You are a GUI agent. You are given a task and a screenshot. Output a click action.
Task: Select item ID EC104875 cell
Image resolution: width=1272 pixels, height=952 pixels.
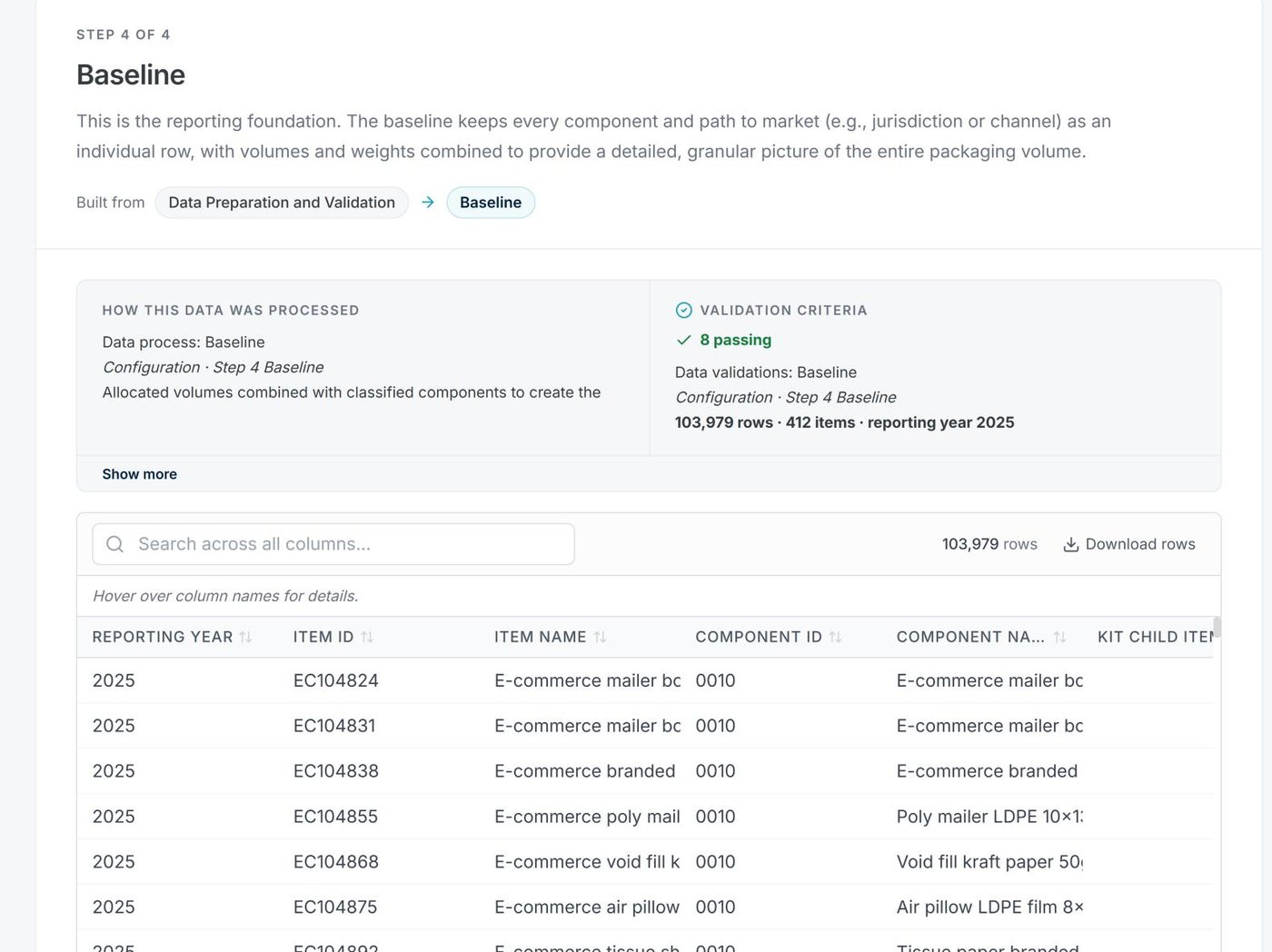(335, 907)
